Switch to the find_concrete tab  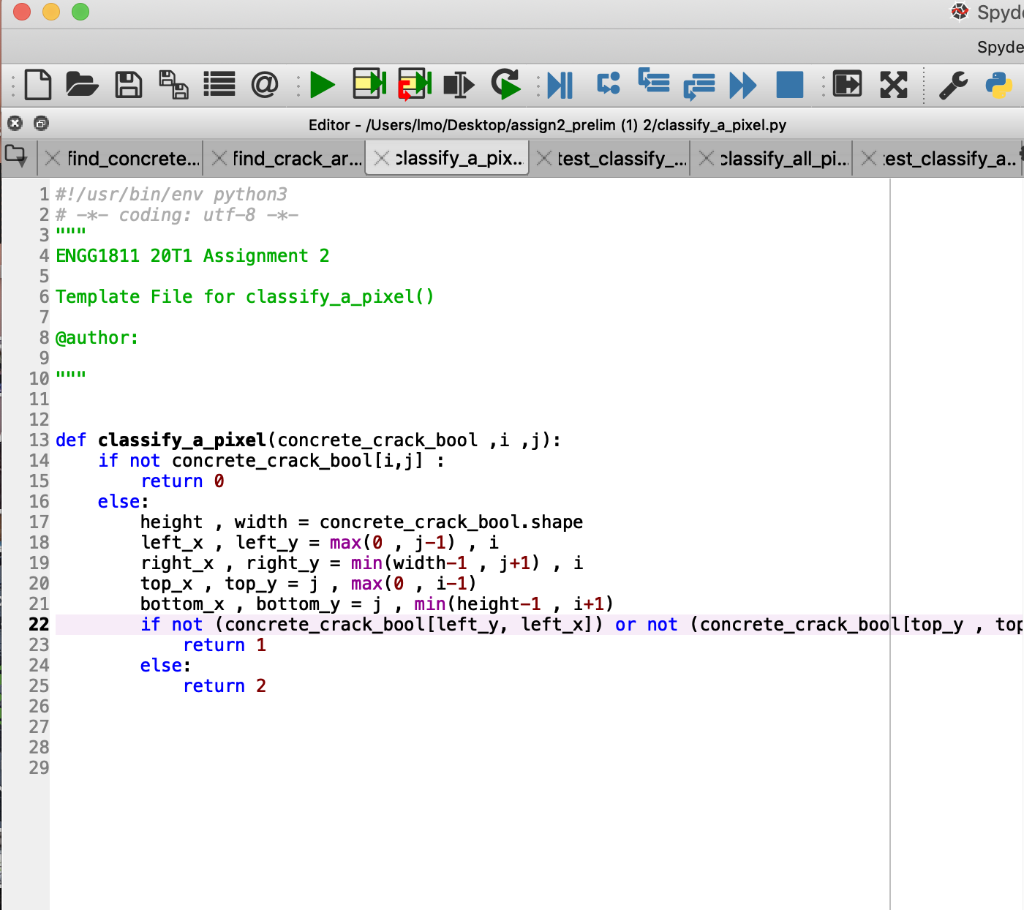133,158
